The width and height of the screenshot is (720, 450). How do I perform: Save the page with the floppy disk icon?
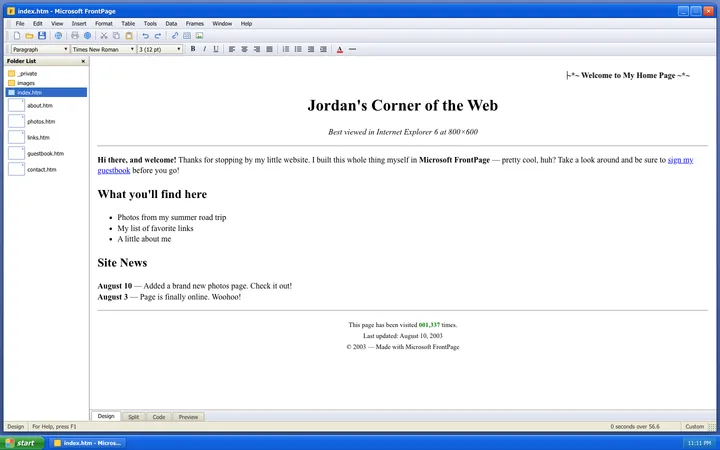click(x=42, y=36)
